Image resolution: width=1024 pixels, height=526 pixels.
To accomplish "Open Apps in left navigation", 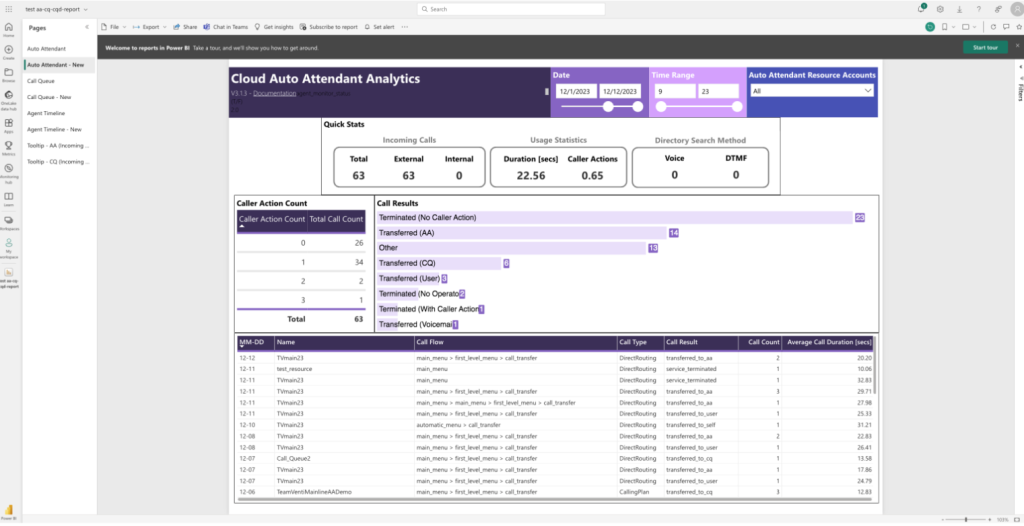I will (8, 125).
